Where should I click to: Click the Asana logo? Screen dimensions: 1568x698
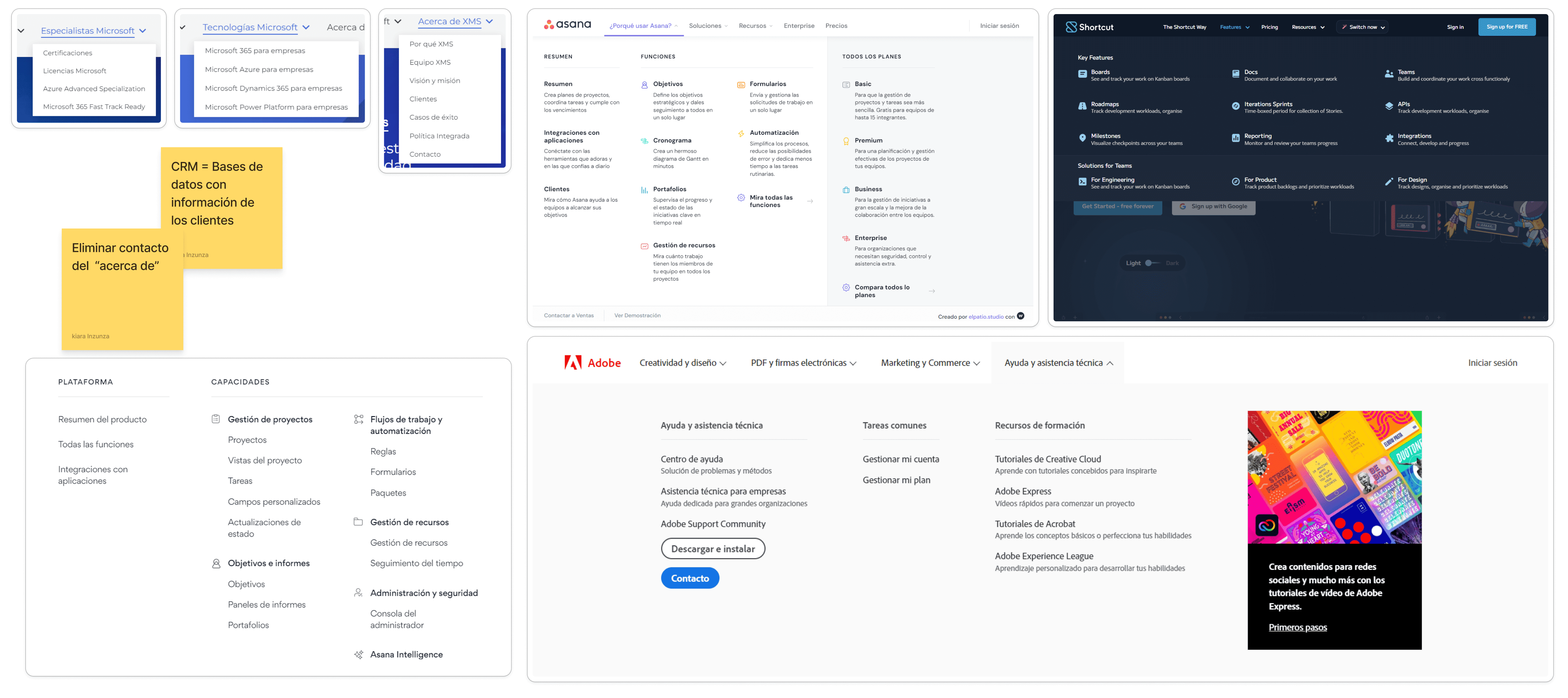click(x=567, y=24)
